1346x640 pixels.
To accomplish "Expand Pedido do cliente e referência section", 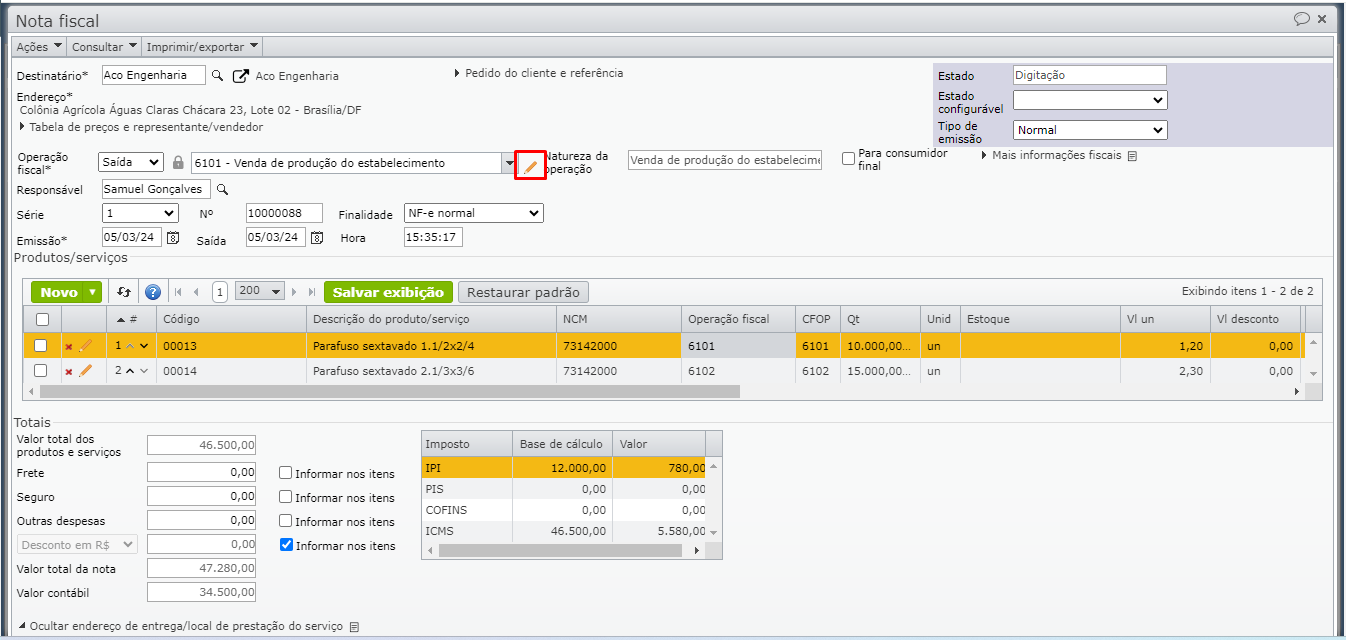I will pyautogui.click(x=538, y=73).
